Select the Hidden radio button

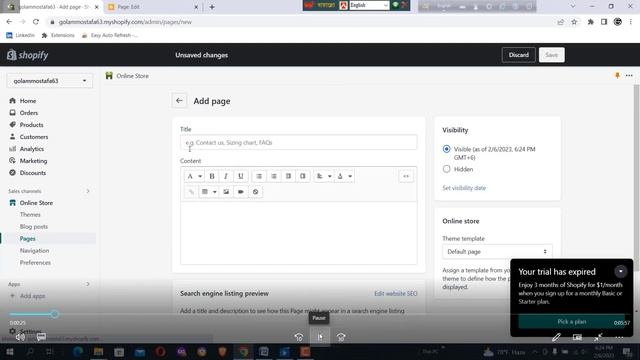tap(447, 169)
